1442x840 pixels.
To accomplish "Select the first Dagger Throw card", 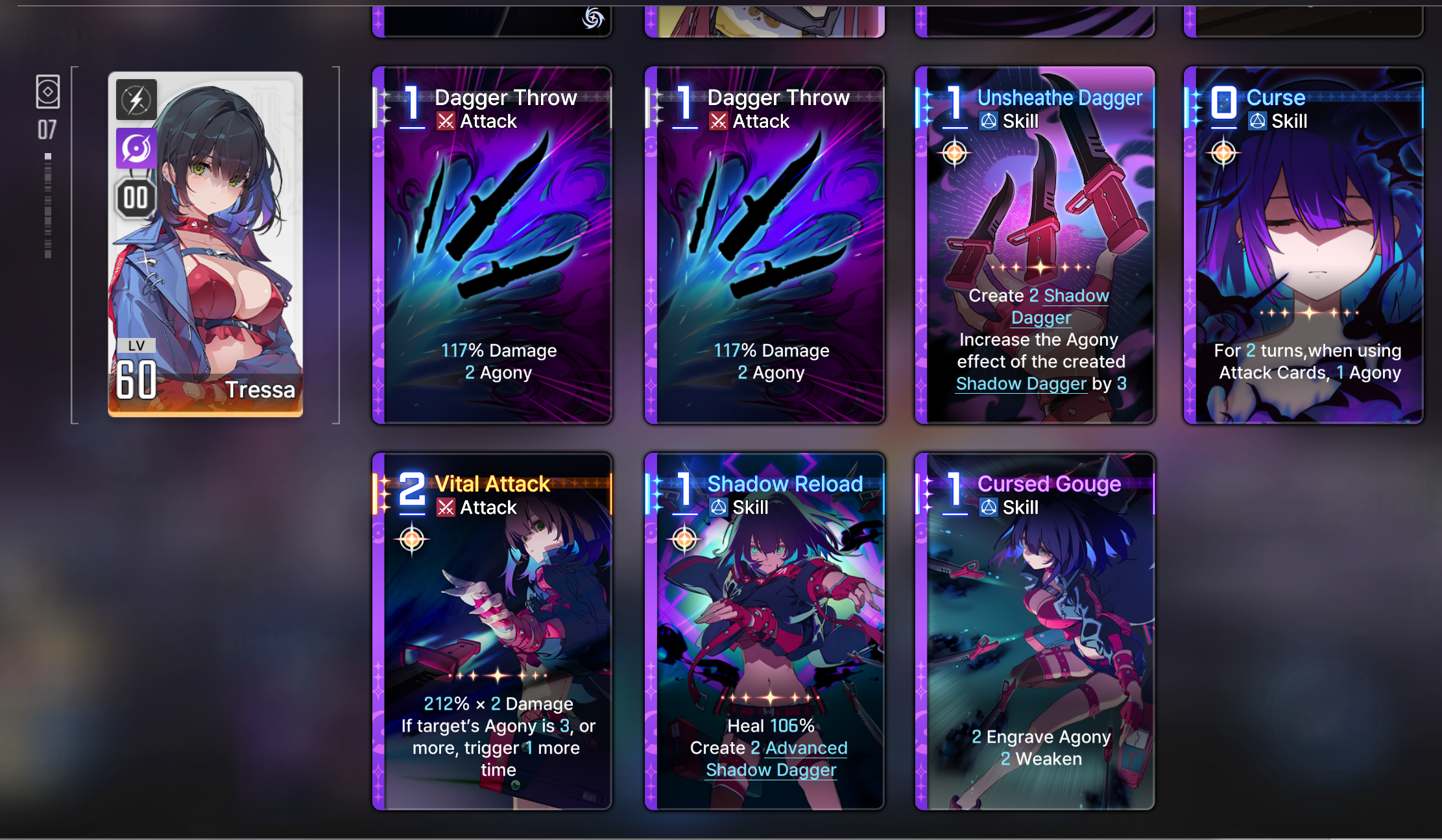I will [x=492, y=245].
